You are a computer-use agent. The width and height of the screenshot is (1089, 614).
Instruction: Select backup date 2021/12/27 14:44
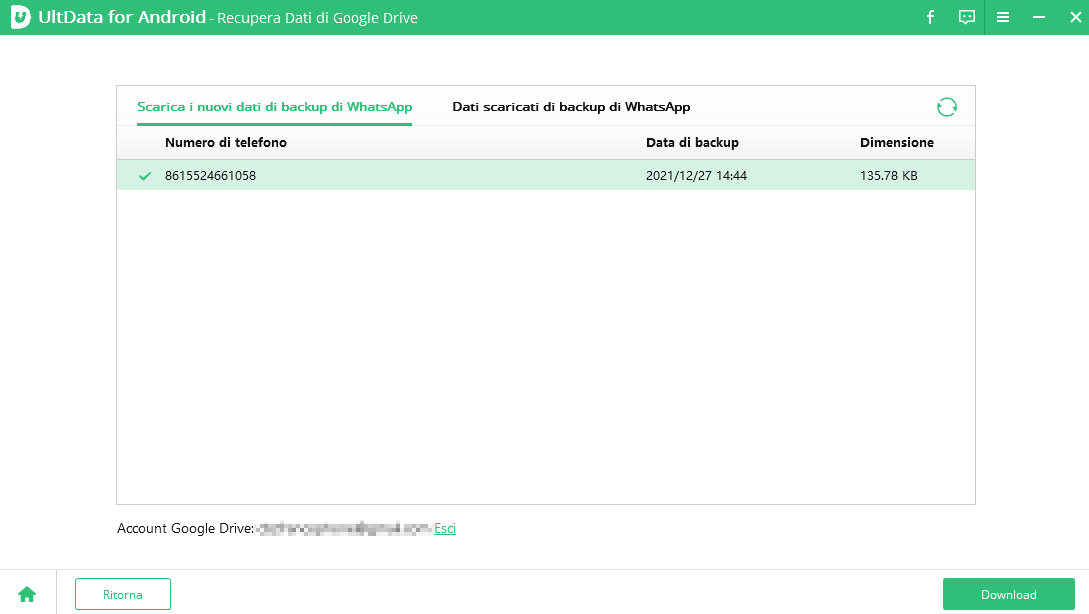point(696,176)
